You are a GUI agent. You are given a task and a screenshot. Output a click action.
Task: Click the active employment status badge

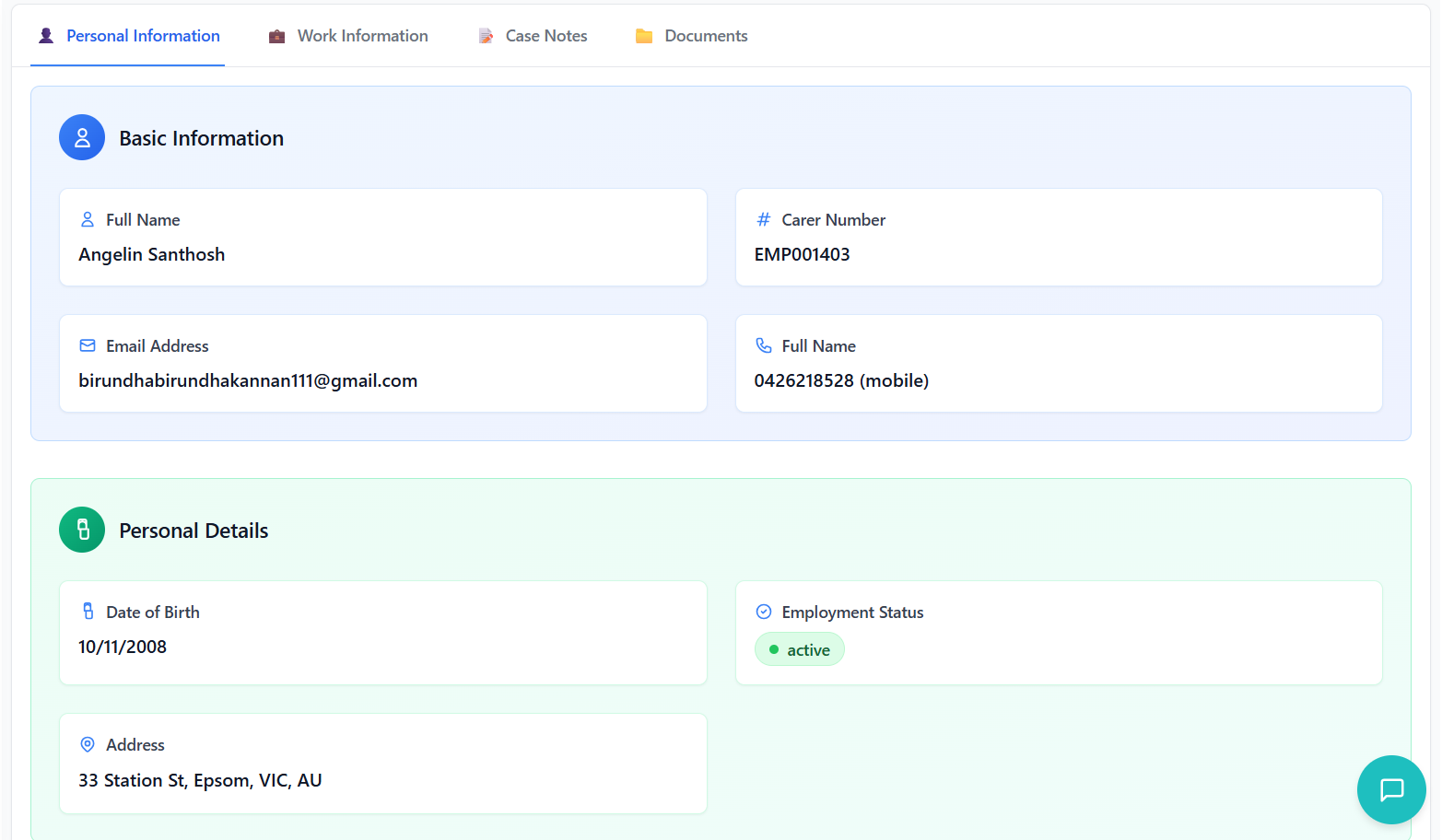[799, 649]
